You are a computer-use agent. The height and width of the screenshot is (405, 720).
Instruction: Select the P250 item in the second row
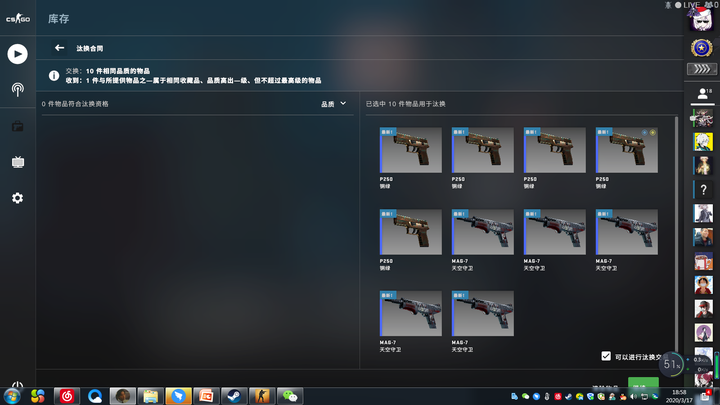411,232
